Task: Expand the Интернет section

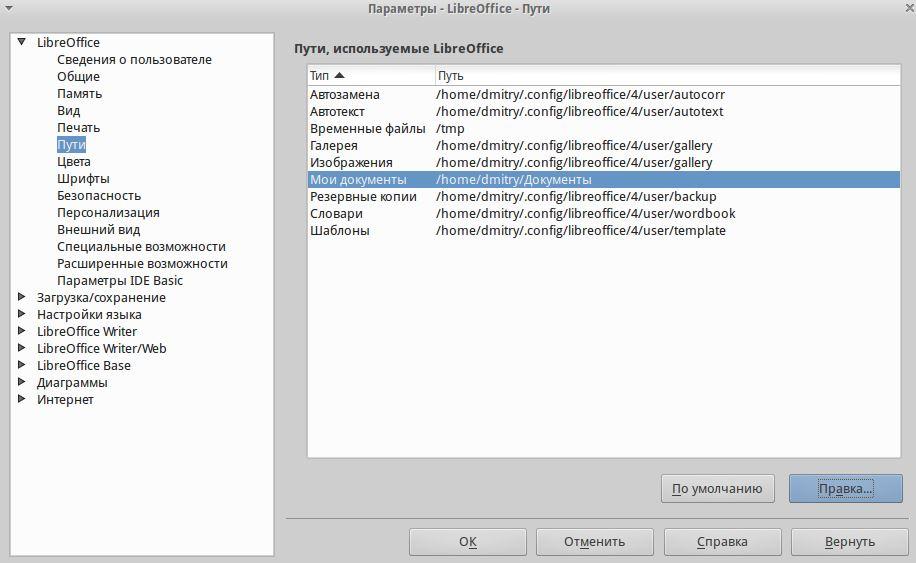Action: click(22, 398)
